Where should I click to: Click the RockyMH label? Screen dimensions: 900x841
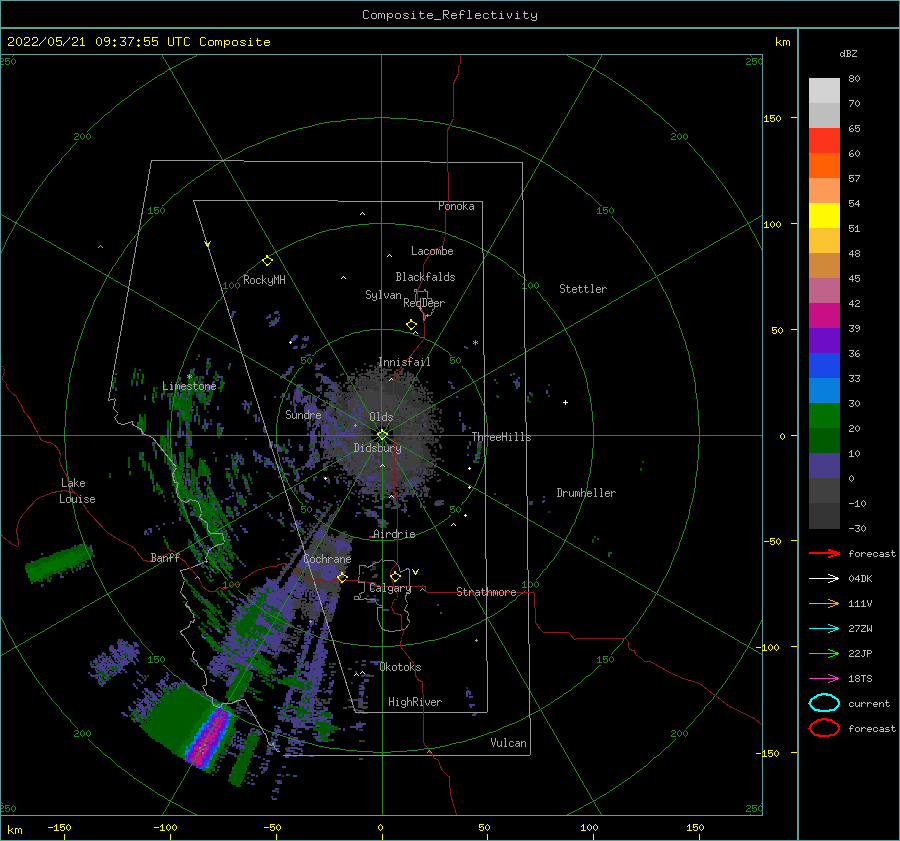tap(264, 280)
